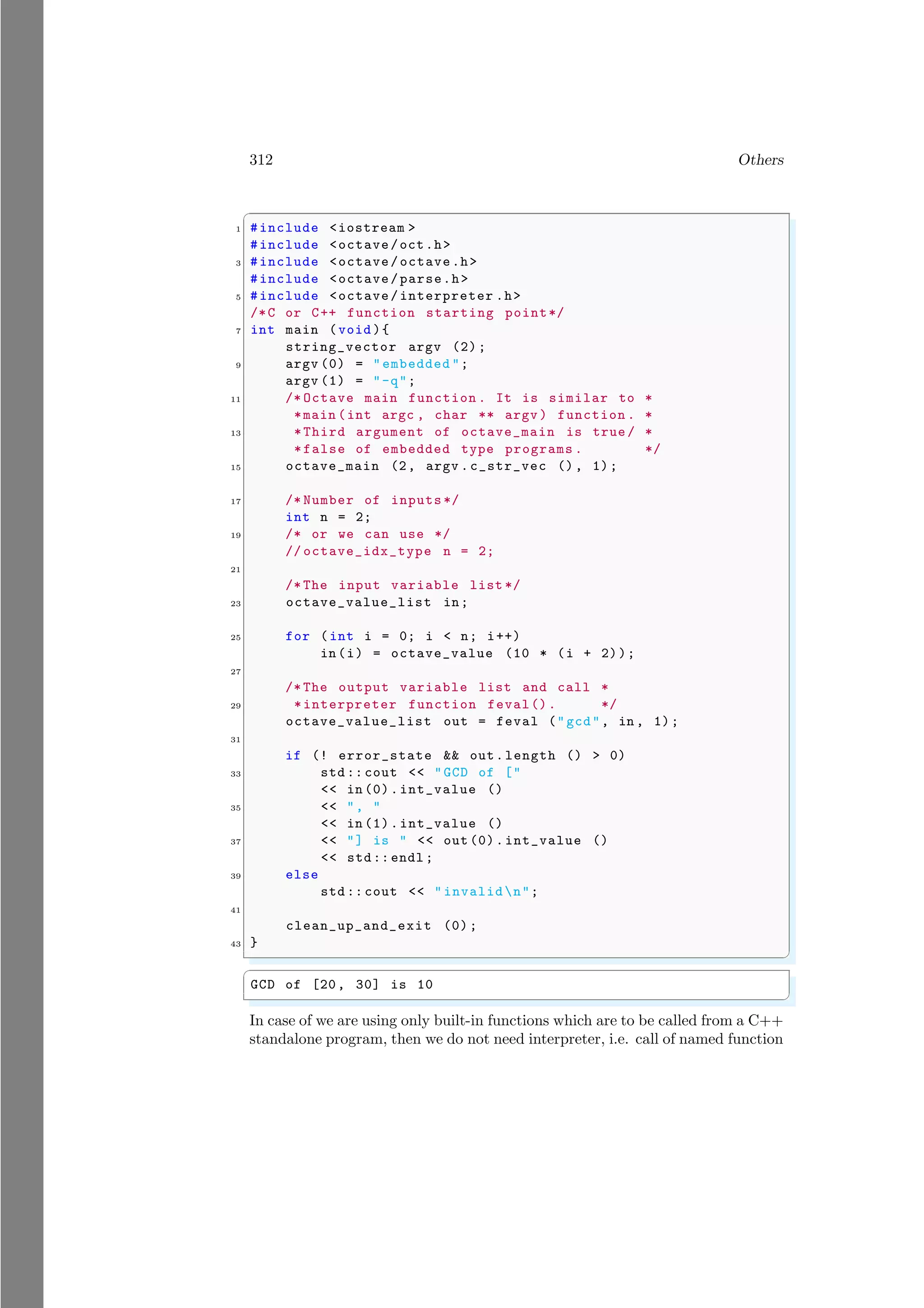The width and height of the screenshot is (924, 1308).
Task: Click line number 33 in the gutter
Action: (x=236, y=774)
